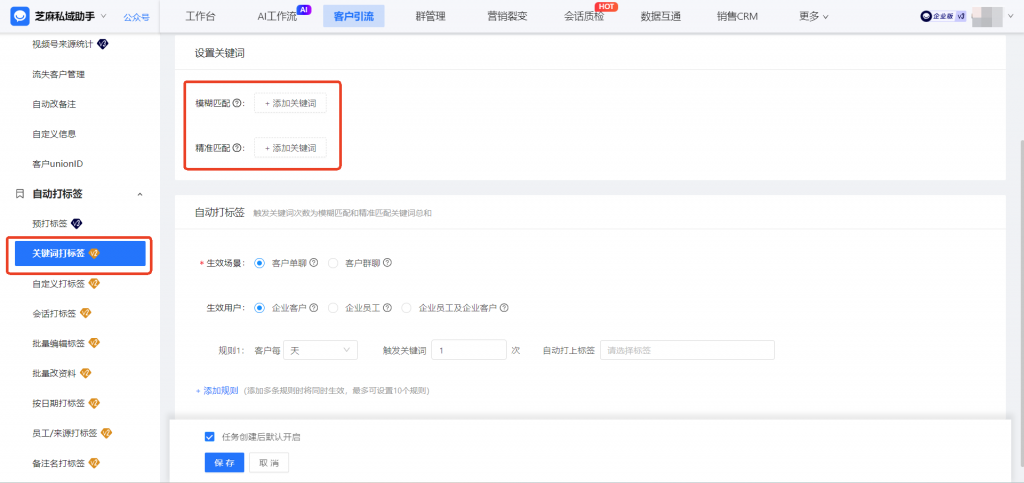Click the help icon after 企业员工及企业客户

click(504, 307)
